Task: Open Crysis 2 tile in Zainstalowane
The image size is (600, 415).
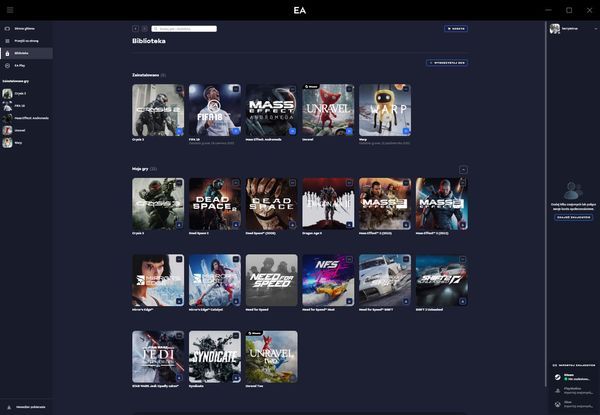Action: pos(158,110)
